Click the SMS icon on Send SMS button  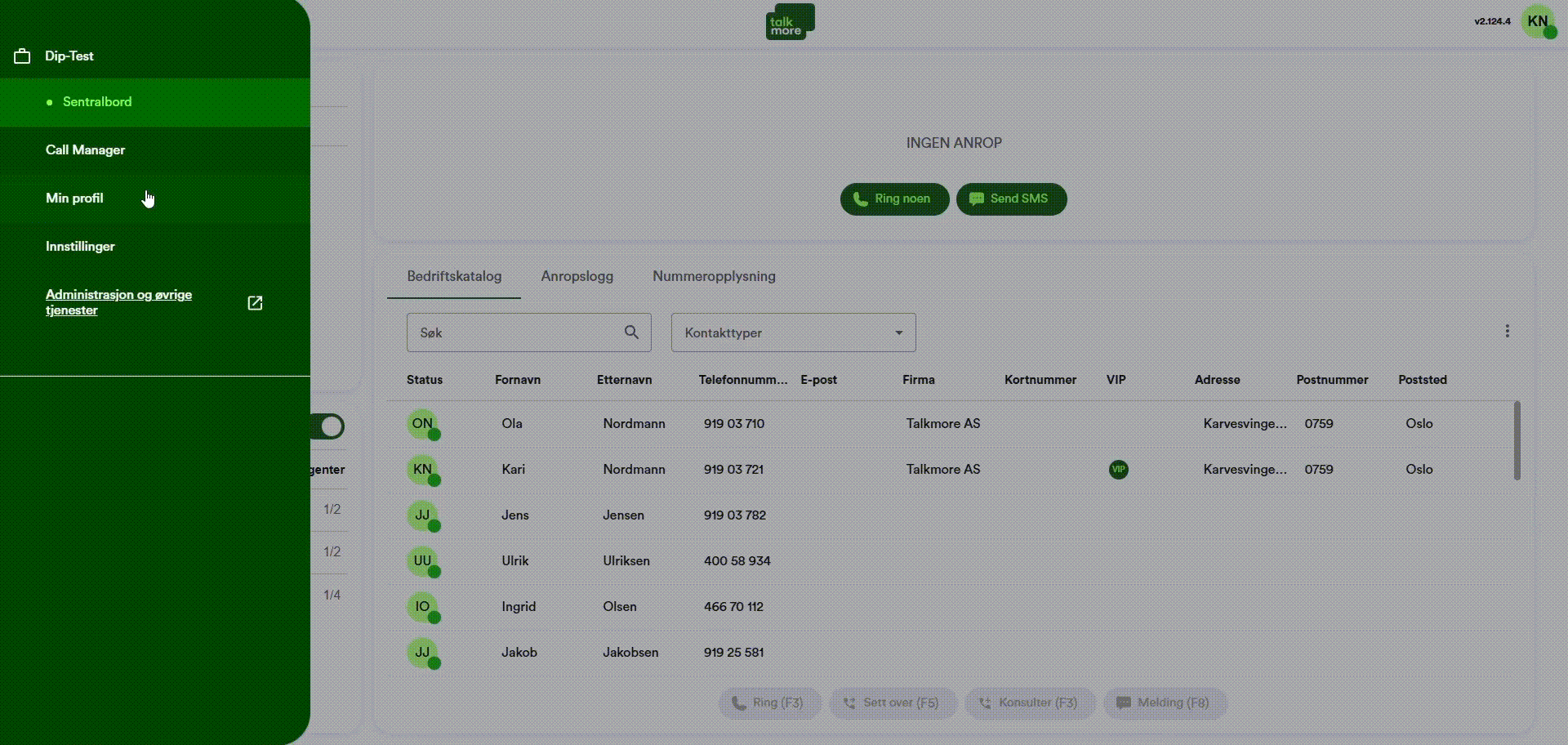(977, 199)
